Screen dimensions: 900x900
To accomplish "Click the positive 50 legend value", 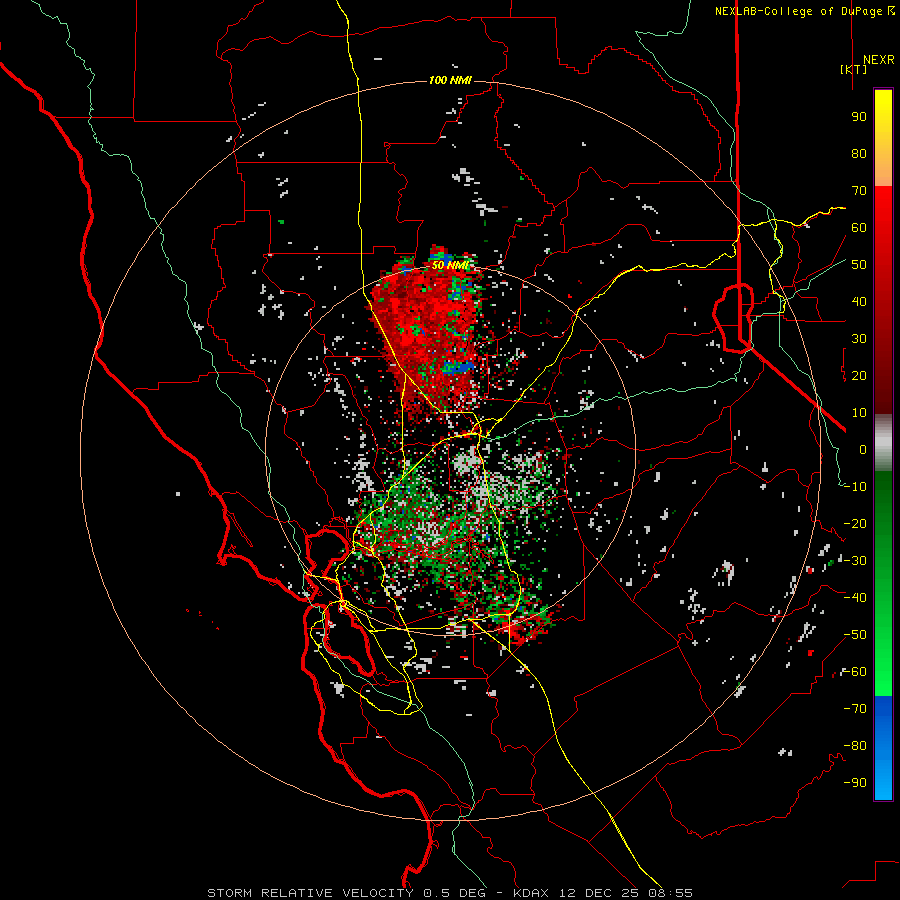I will point(859,265).
